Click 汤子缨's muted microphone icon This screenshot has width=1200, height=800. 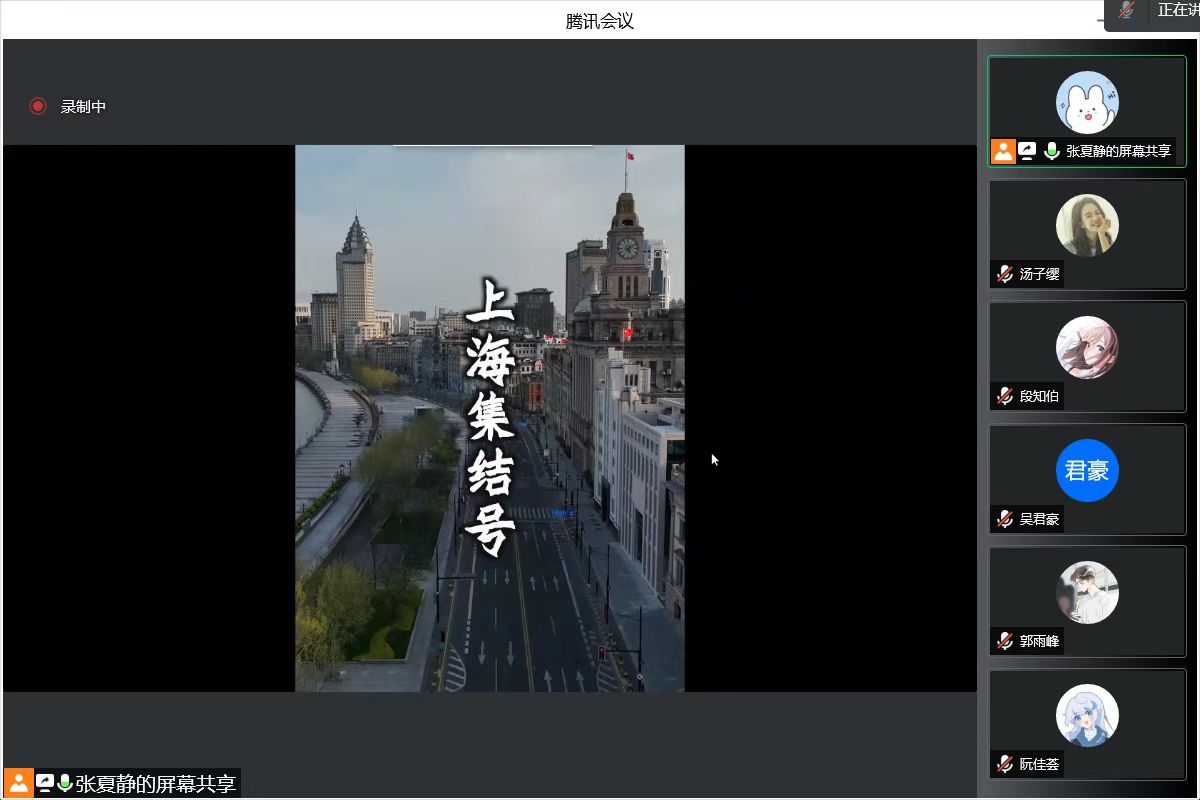coord(1005,273)
